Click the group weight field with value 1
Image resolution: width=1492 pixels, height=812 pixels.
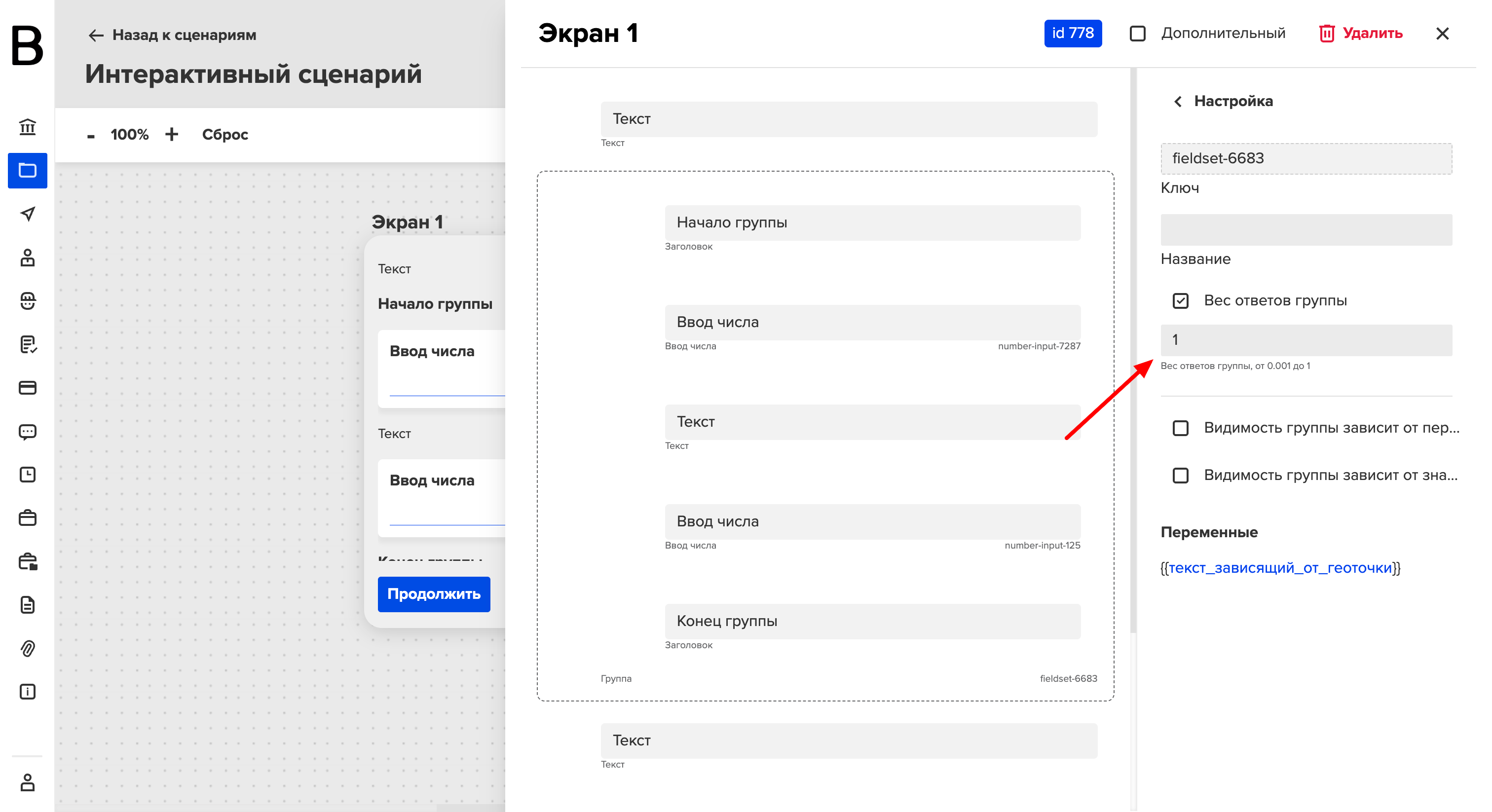tap(1305, 340)
